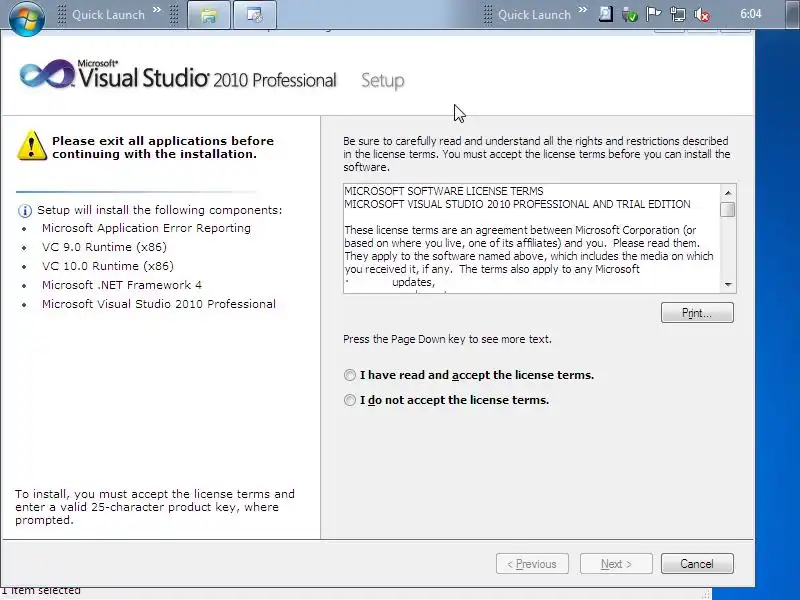The height and width of the screenshot is (600, 800).
Task: Click inside the license terms text box
Action: pos(532,238)
